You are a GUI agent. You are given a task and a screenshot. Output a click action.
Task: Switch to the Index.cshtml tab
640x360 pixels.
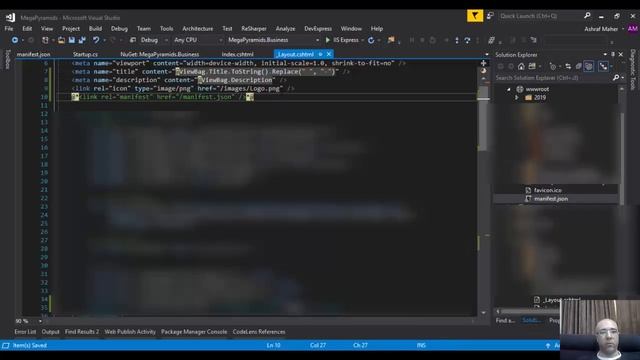[238, 54]
